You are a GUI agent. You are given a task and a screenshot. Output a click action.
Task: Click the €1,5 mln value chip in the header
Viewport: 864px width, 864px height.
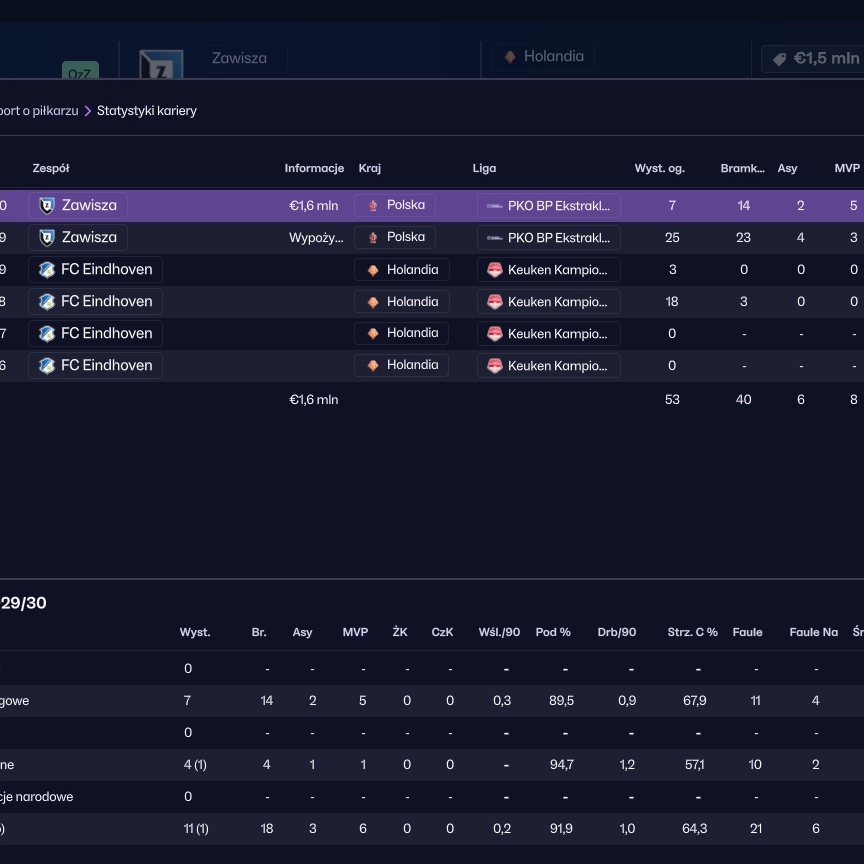pos(813,58)
